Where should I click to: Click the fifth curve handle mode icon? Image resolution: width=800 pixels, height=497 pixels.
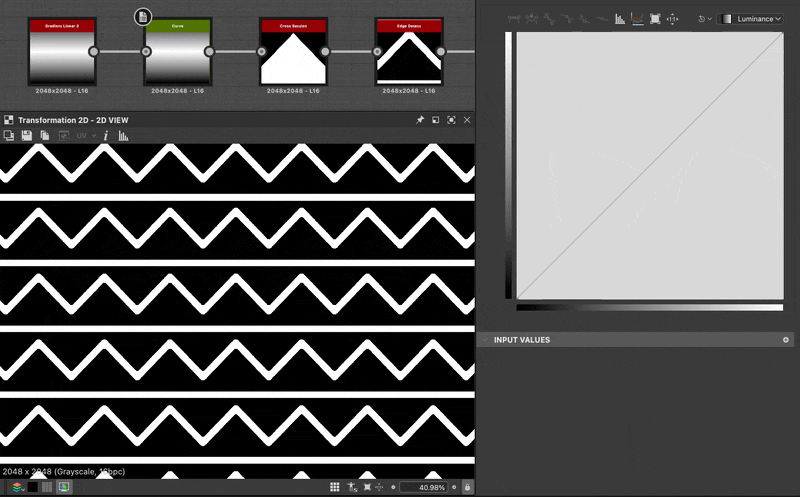click(x=584, y=19)
